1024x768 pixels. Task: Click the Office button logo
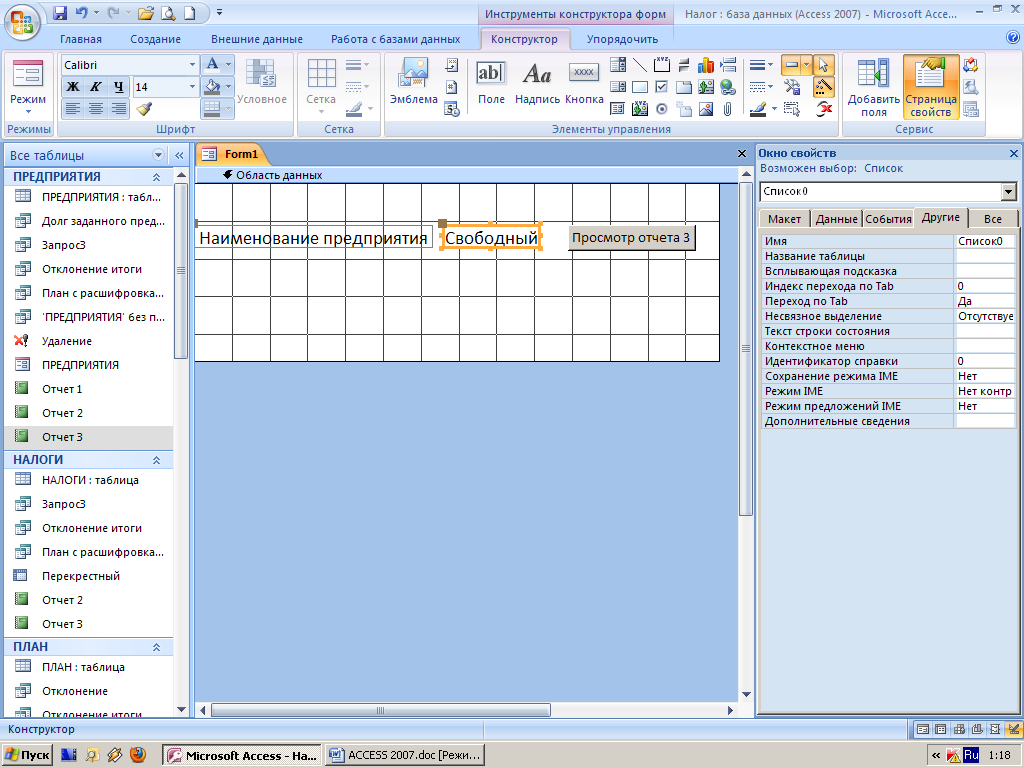[x=22, y=22]
